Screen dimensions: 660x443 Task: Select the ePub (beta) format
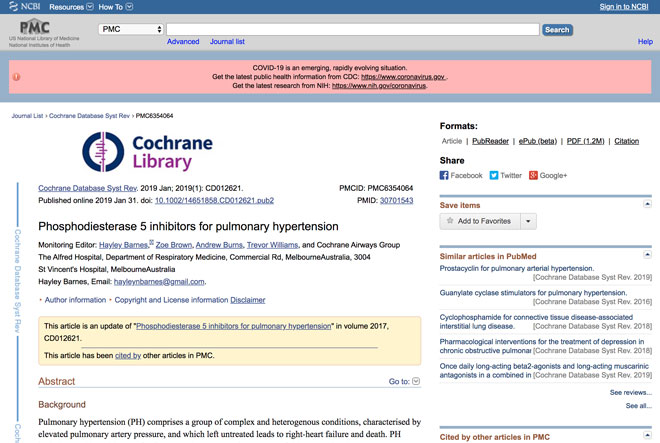[x=538, y=141]
